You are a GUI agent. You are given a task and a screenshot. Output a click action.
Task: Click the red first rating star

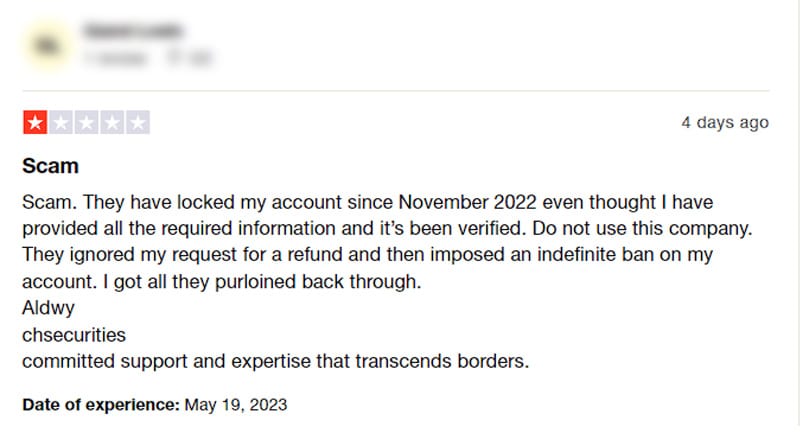(35, 122)
